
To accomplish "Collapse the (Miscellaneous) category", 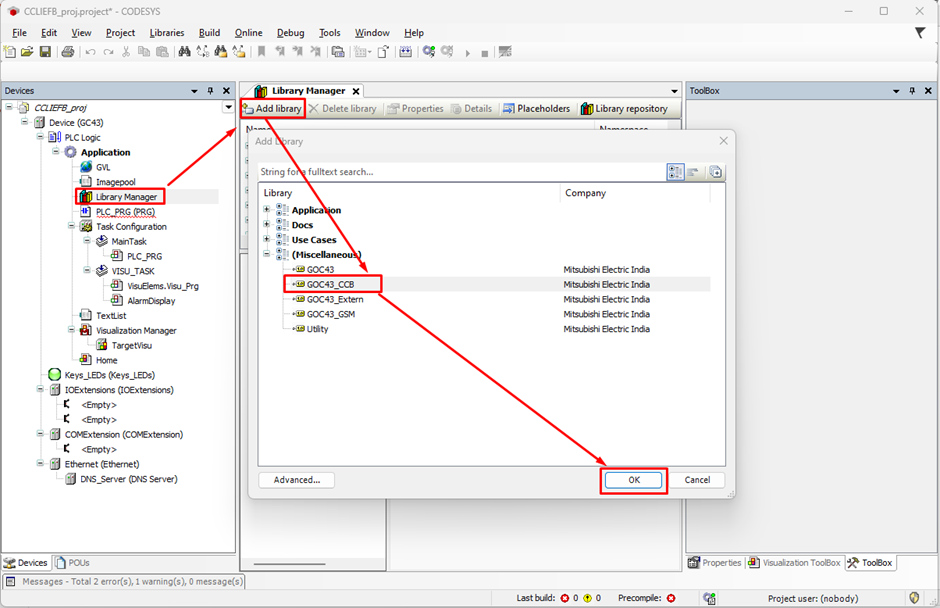I will [x=267, y=254].
